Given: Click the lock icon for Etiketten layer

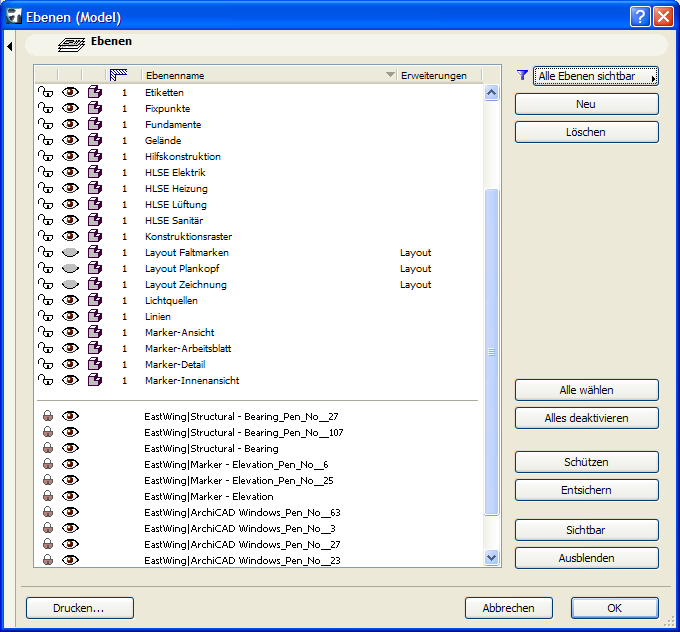Looking at the screenshot, I should pyautogui.click(x=45, y=93).
